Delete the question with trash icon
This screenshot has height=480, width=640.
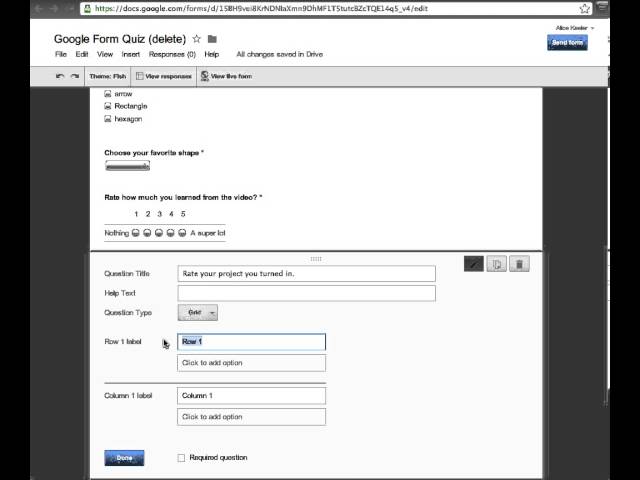[x=519, y=264]
